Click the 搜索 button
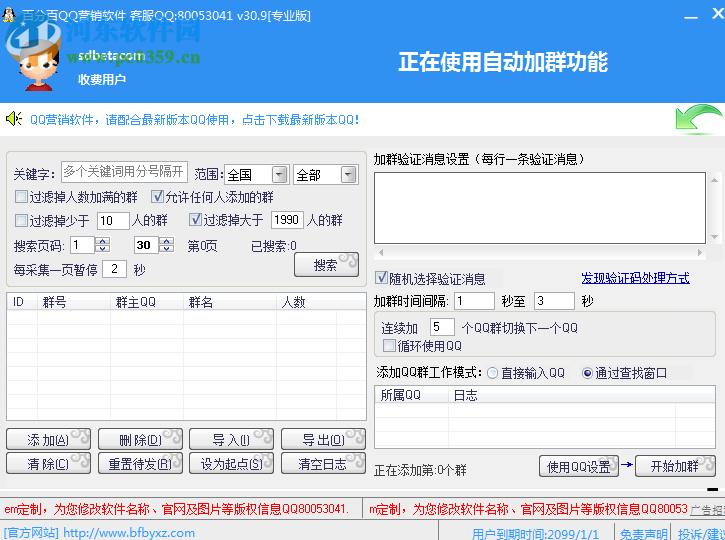The height and width of the screenshot is (540, 725). click(326, 265)
